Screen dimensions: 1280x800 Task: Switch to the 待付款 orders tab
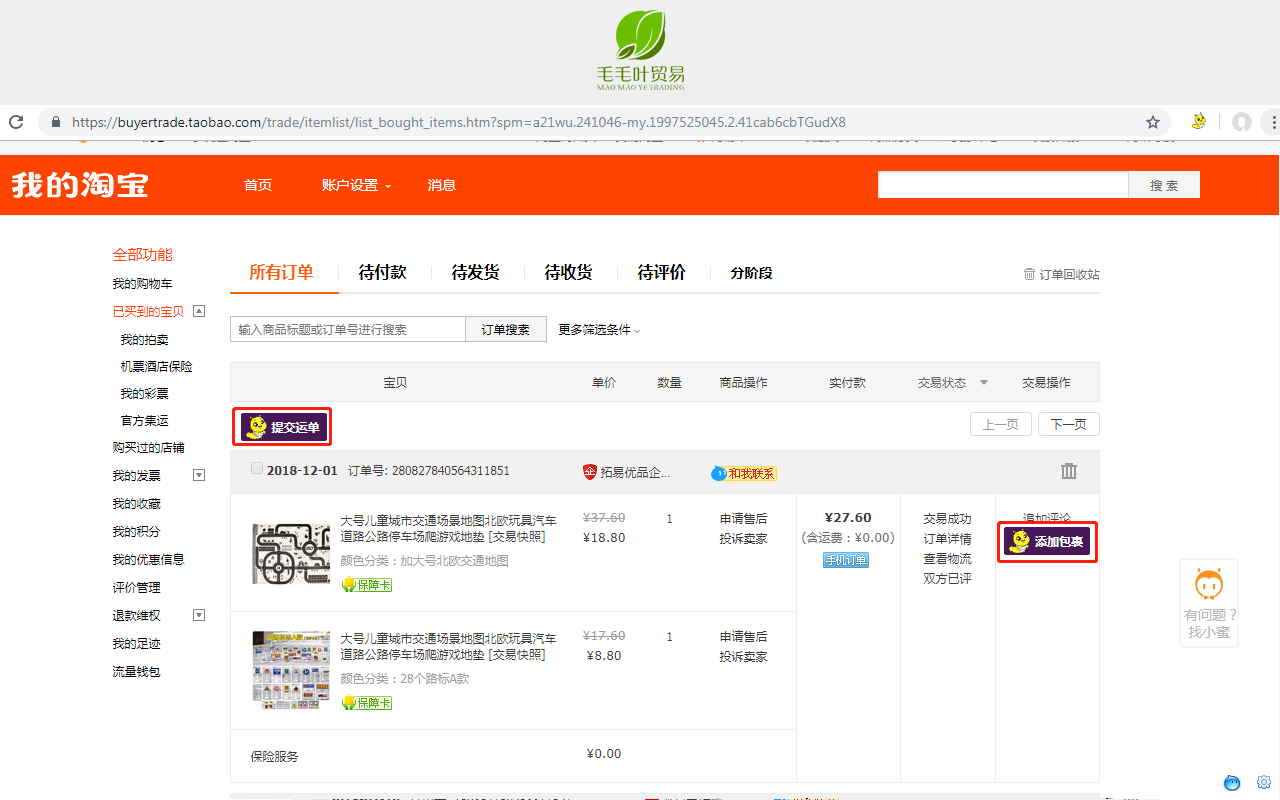(x=382, y=272)
